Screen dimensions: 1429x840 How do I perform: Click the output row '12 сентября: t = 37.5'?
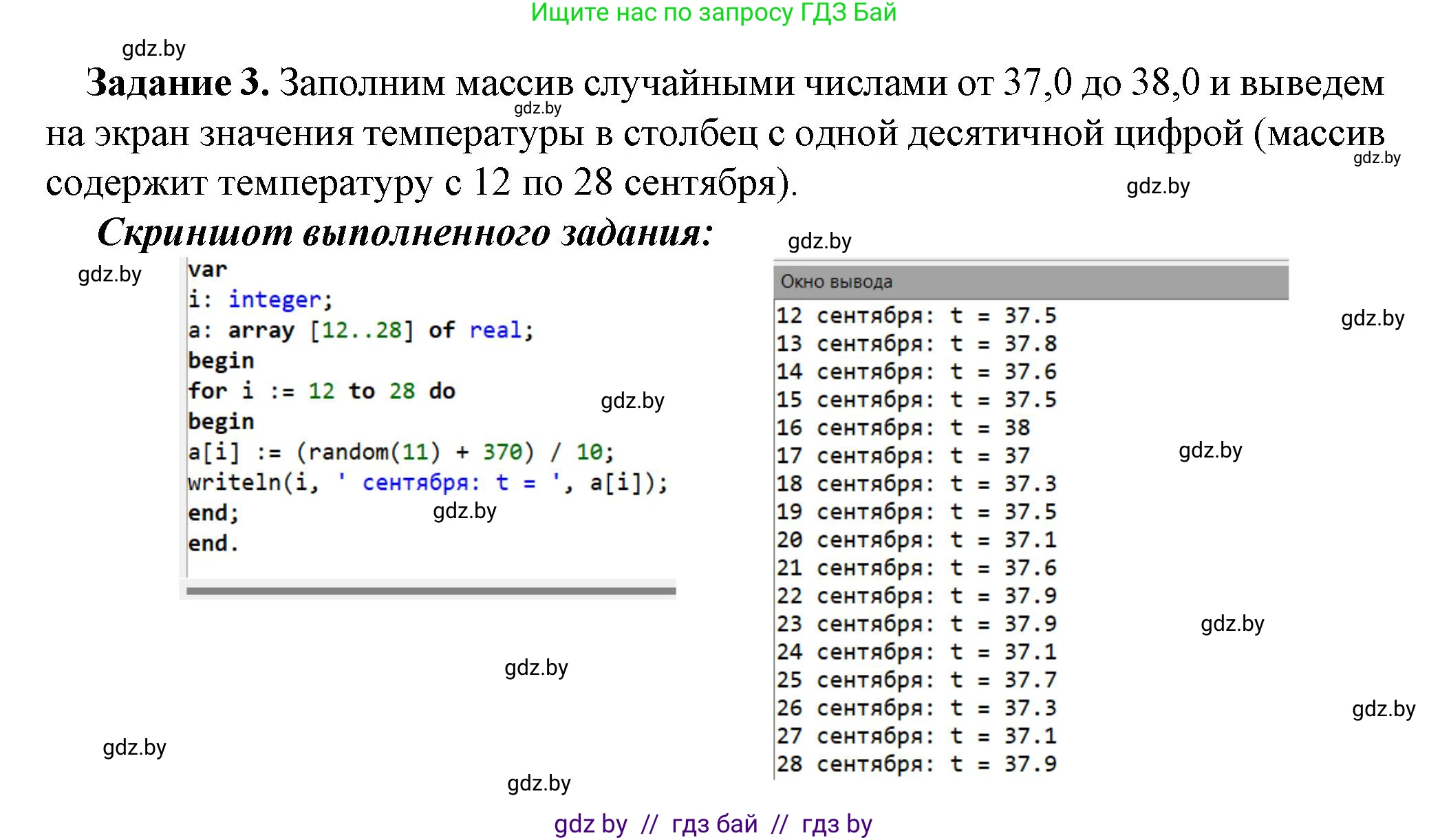coord(918,315)
